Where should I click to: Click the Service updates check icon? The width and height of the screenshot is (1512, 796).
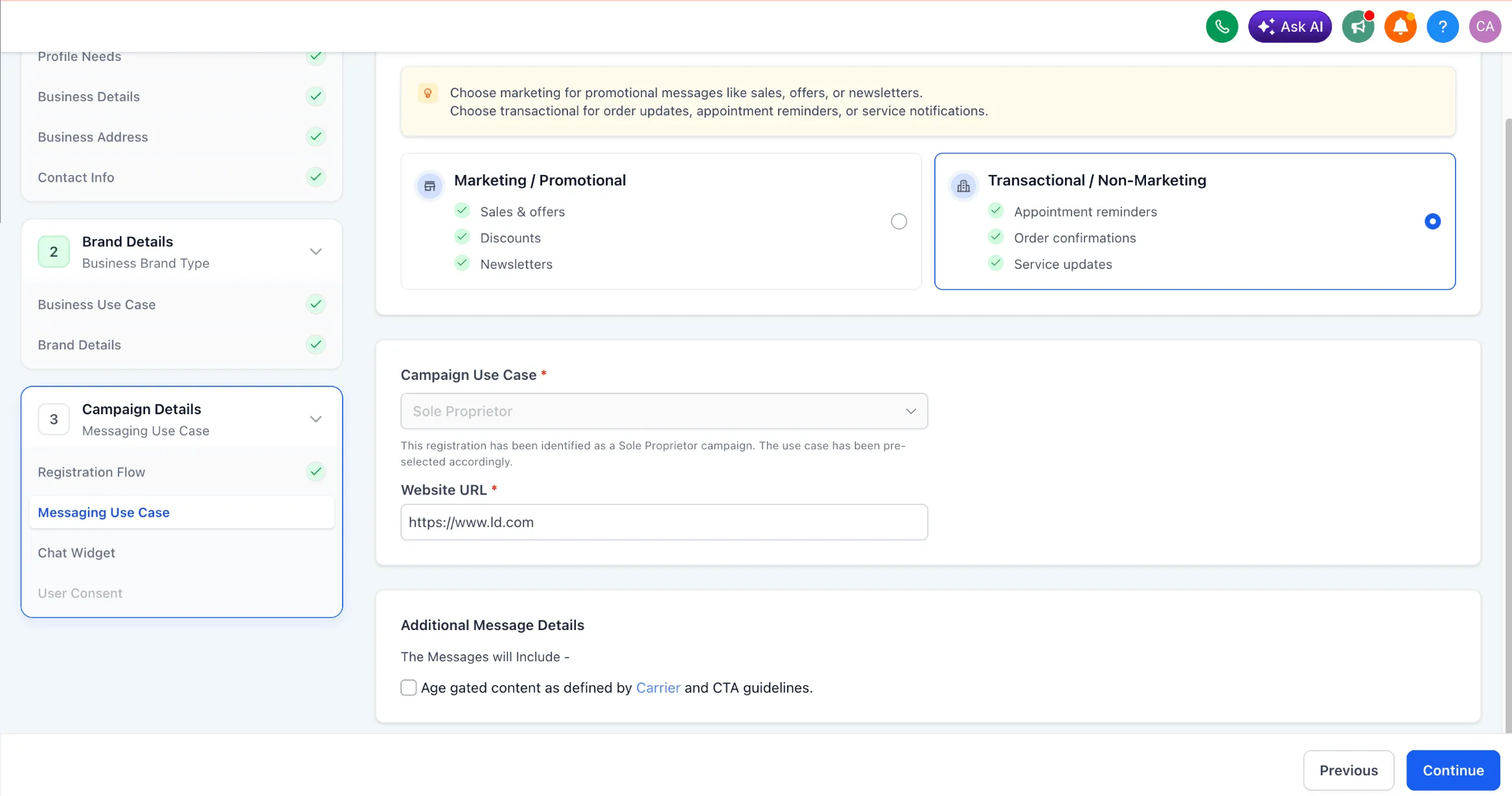(x=996, y=263)
